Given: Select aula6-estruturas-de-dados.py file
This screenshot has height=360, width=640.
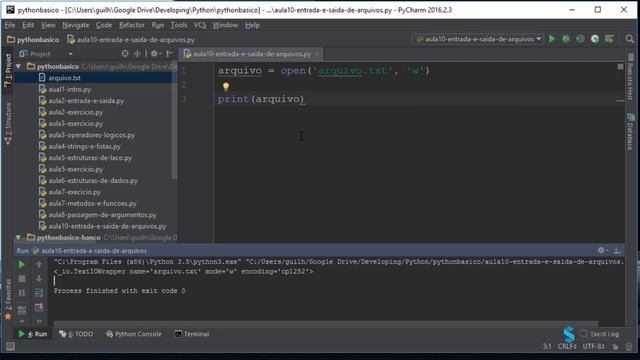Looking at the screenshot, I should click(x=93, y=180).
